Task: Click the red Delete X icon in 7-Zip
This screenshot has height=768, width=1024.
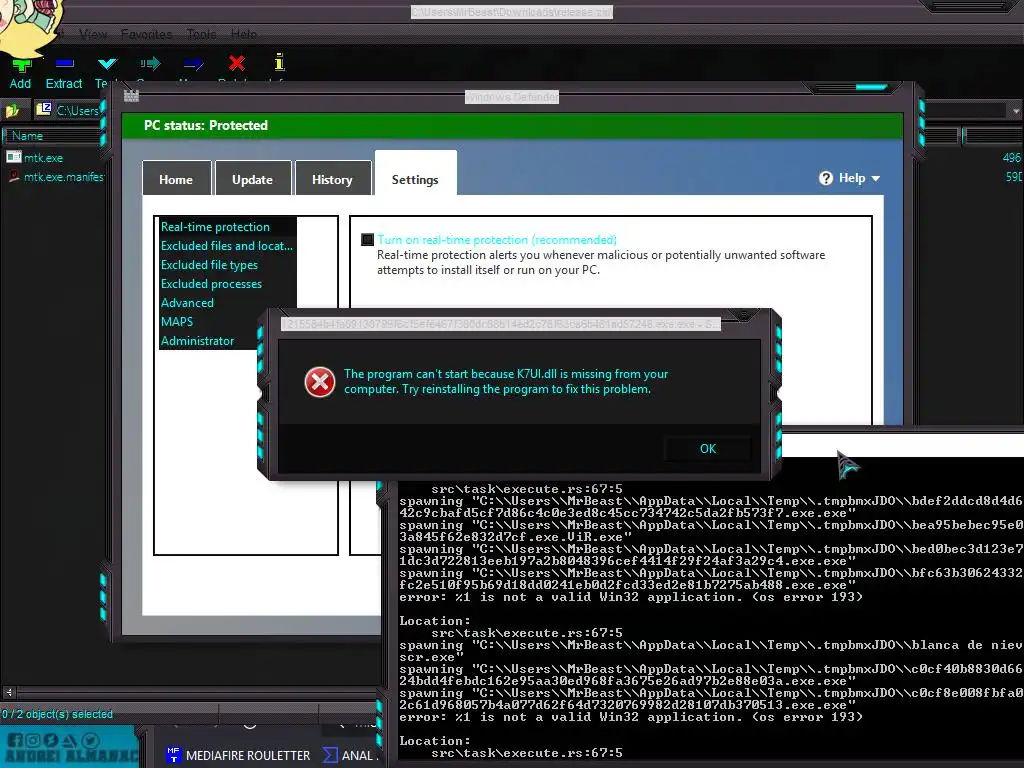Action: pos(236,63)
